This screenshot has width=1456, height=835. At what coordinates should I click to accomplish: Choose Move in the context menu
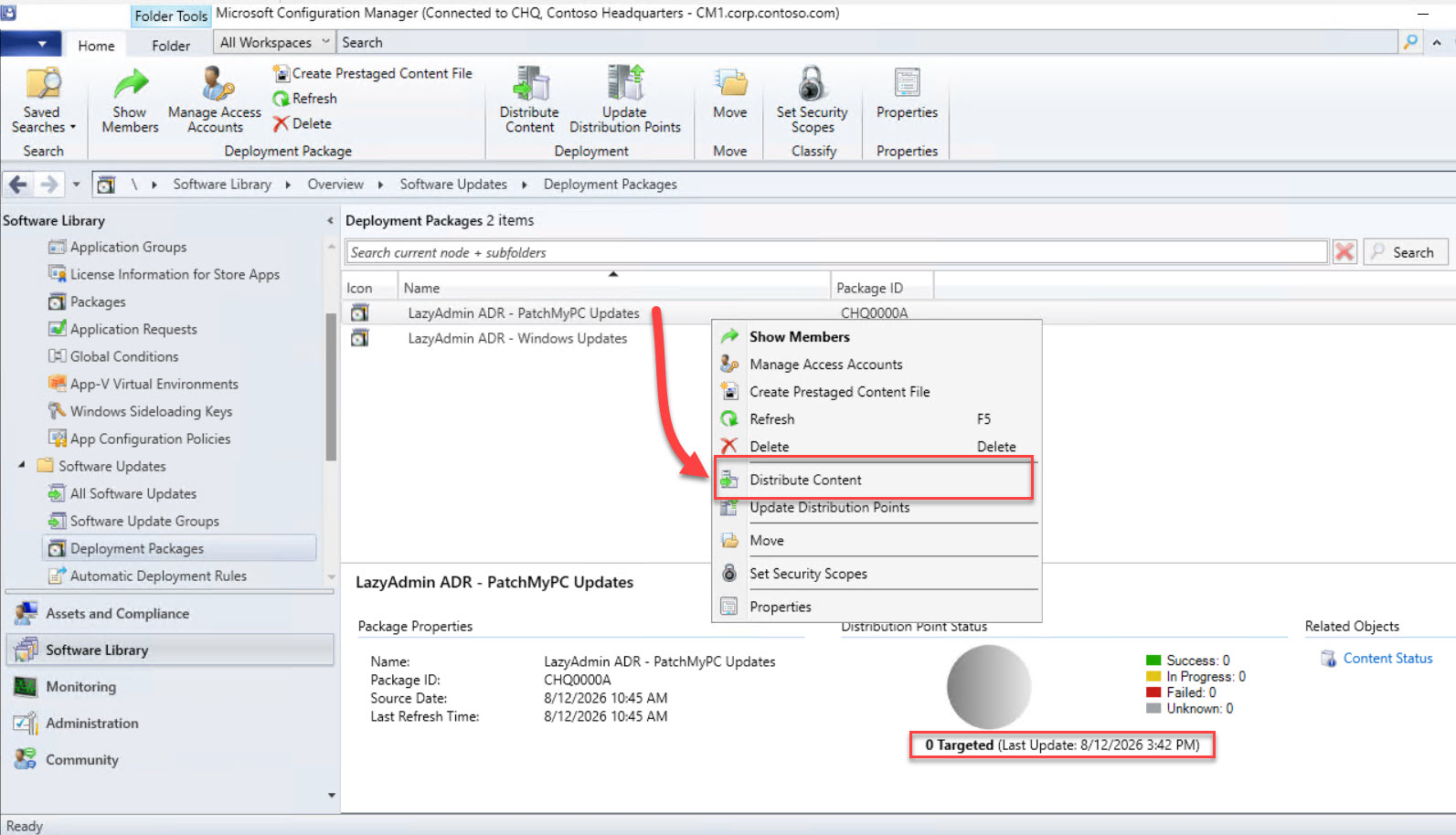877,541
